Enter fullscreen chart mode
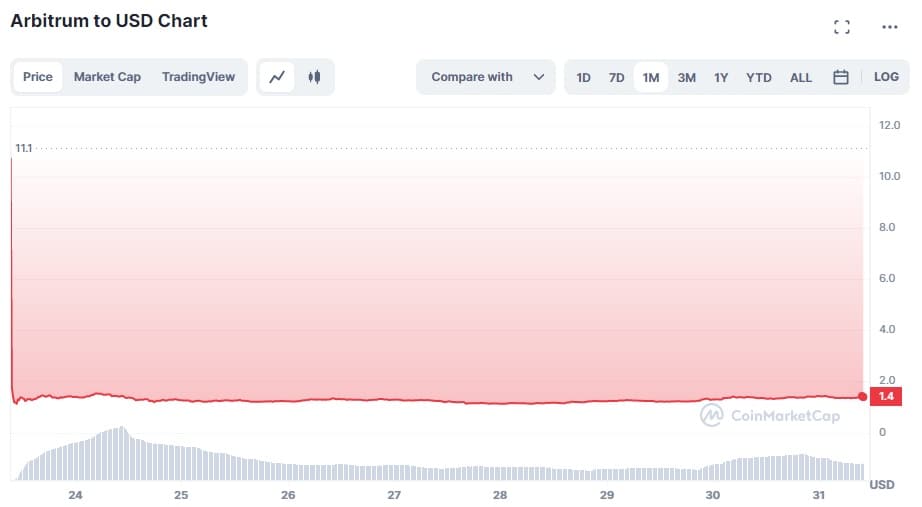The image size is (922, 507). (841, 27)
